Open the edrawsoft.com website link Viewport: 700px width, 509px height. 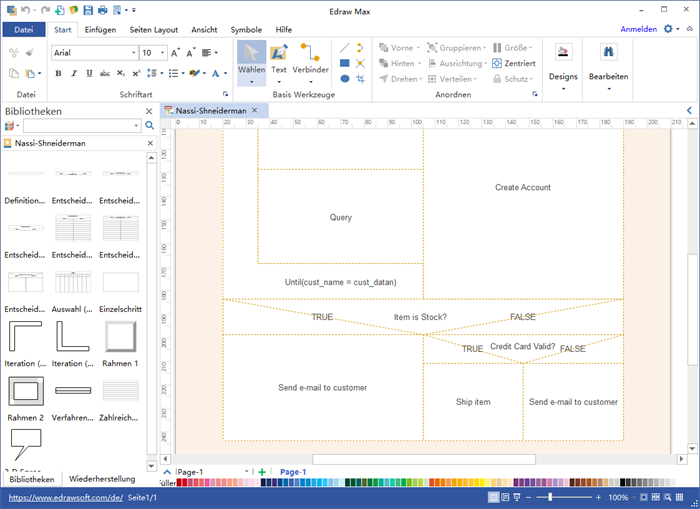66,497
